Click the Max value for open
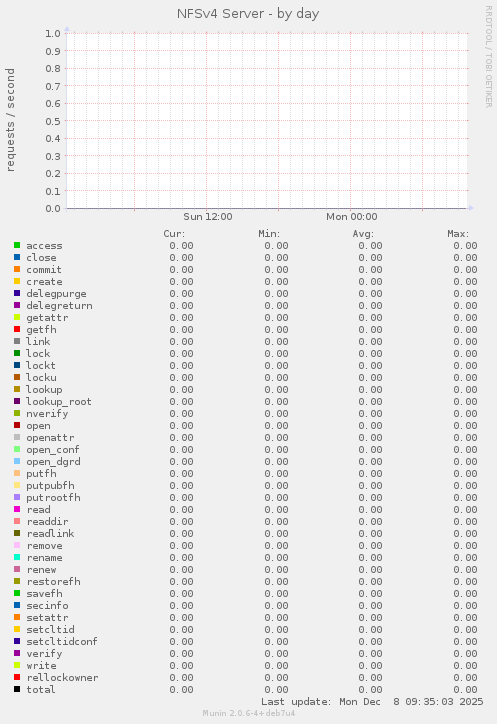The image size is (497, 724). 465,425
